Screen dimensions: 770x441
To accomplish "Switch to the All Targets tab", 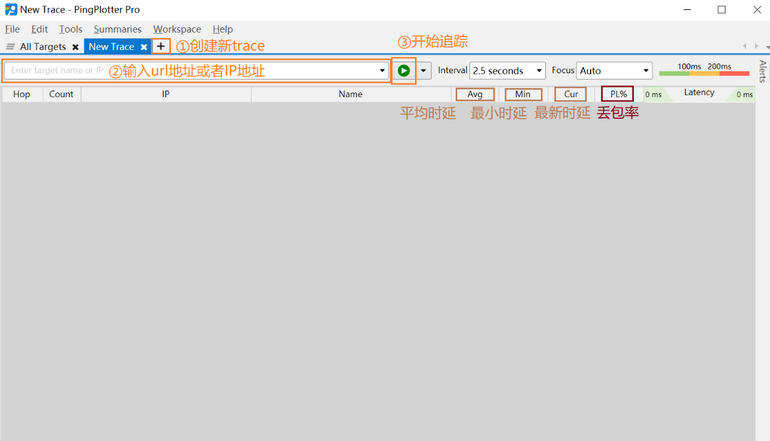I will [43, 47].
